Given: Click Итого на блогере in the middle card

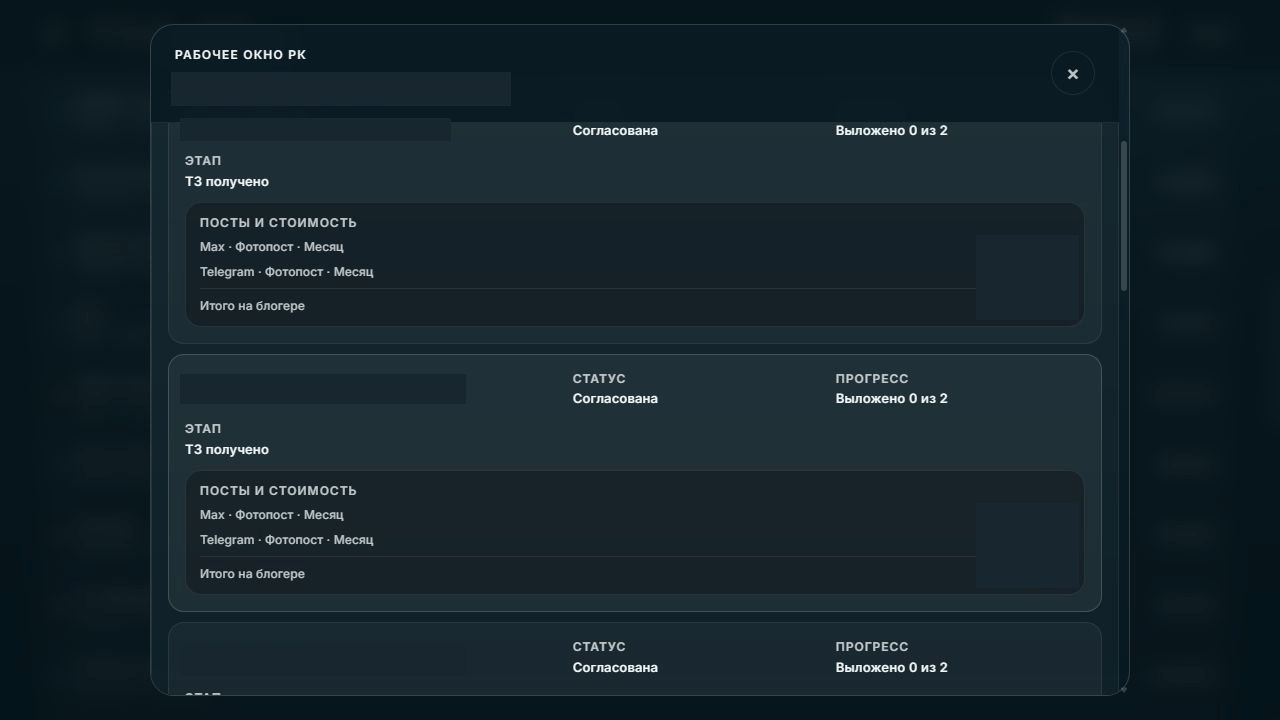Looking at the screenshot, I should [x=252, y=574].
